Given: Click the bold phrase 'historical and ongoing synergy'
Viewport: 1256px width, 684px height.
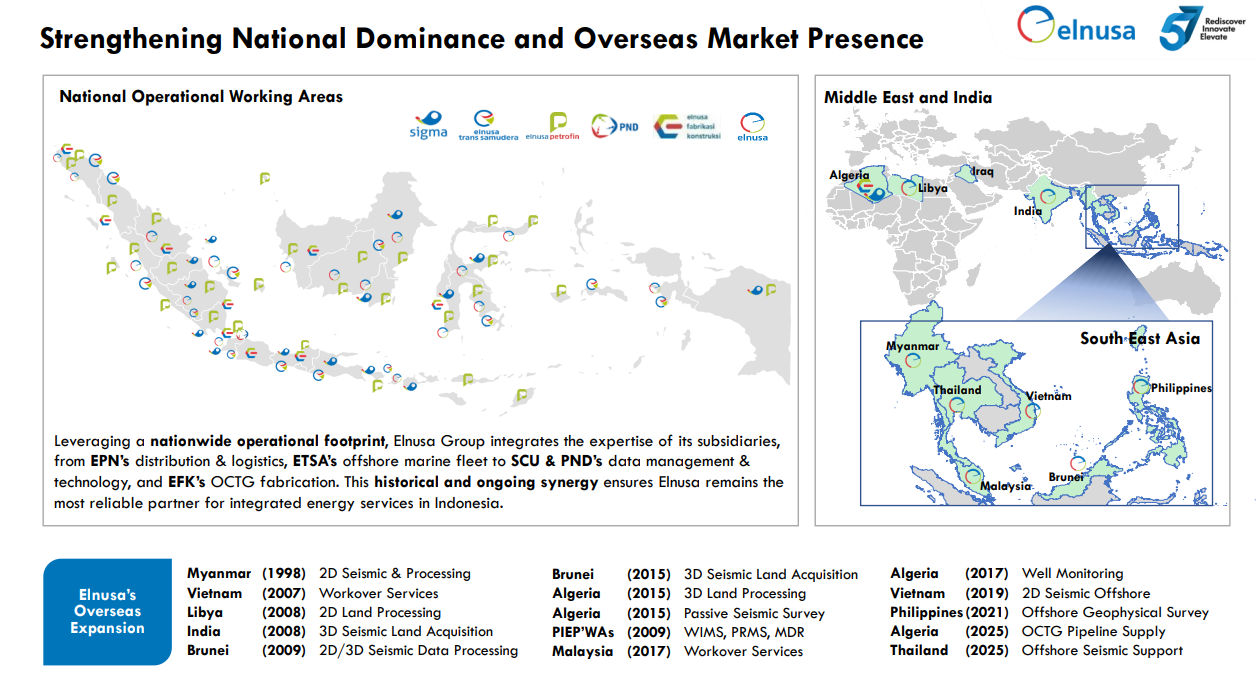Looking at the screenshot, I should coord(488,482).
